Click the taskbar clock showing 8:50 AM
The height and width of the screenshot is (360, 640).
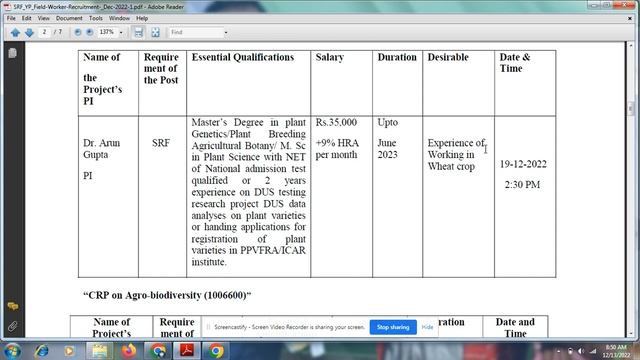(x=616, y=351)
